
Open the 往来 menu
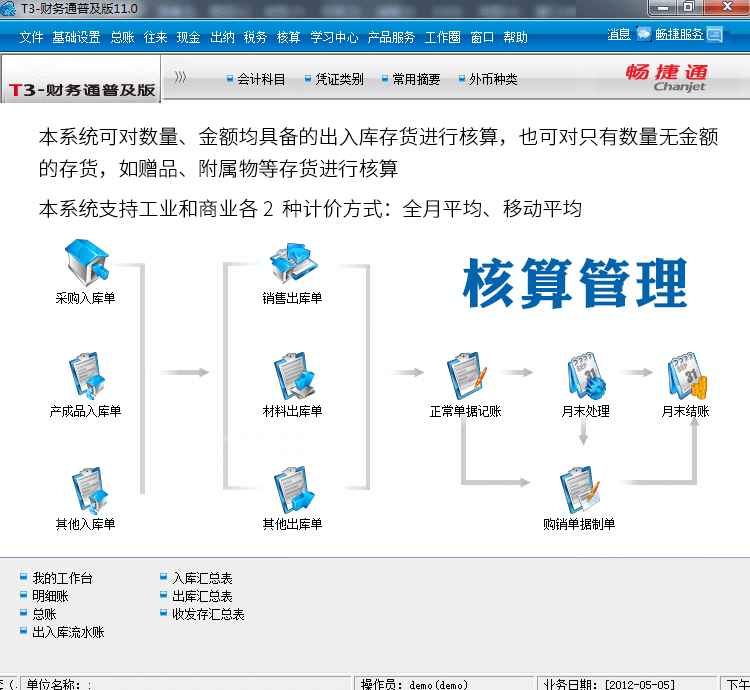pyautogui.click(x=155, y=37)
